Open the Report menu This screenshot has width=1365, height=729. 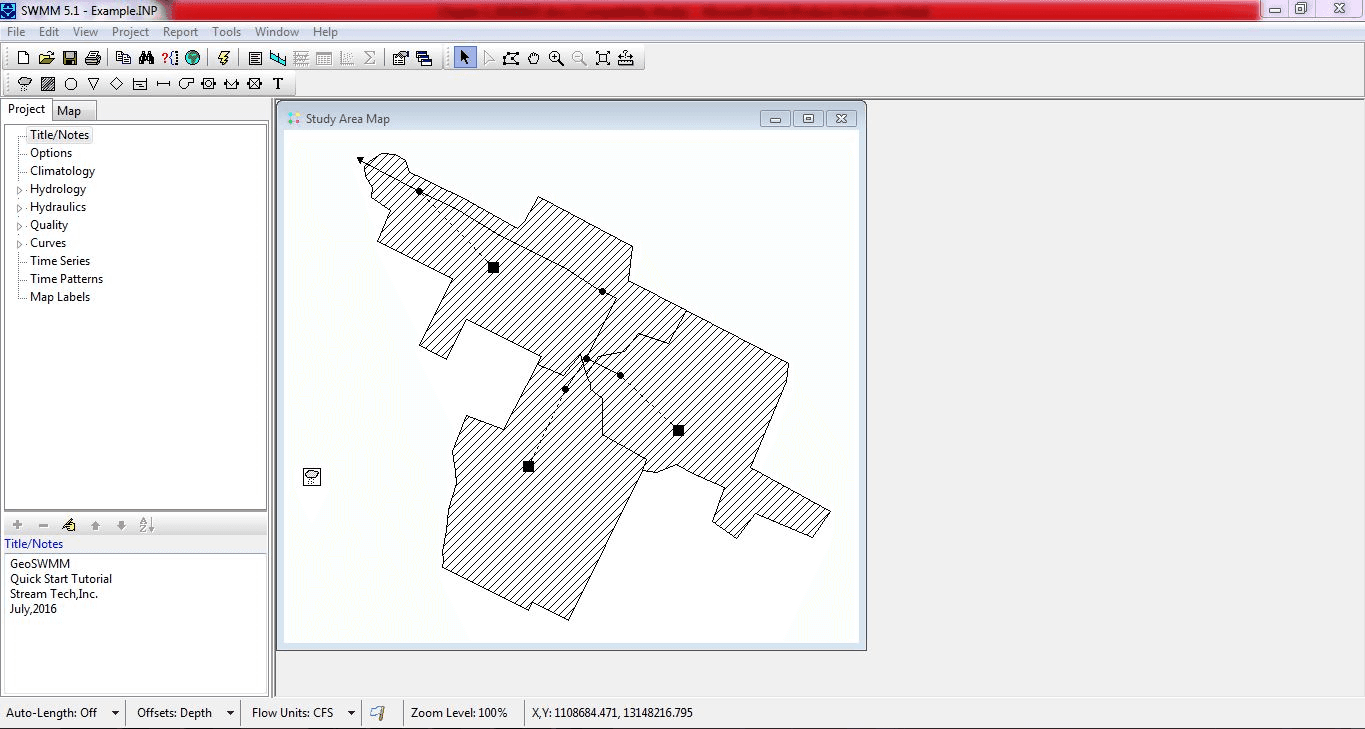coord(180,31)
